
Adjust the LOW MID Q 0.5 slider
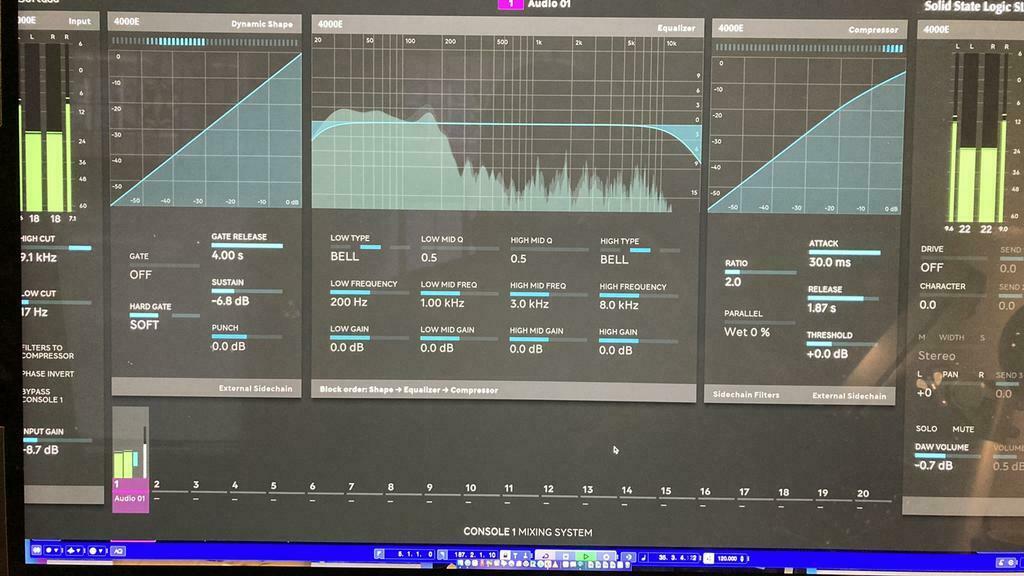(459, 249)
